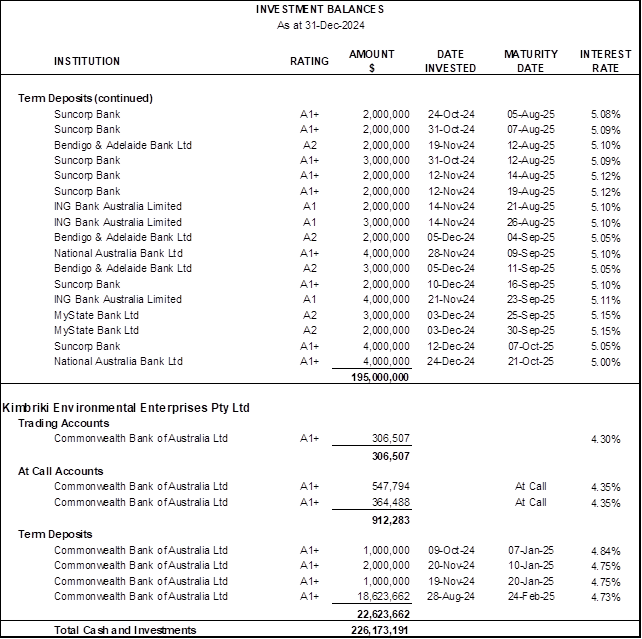
Task: Click the INVESTMENT BALANCES title
Action: [320, 9]
